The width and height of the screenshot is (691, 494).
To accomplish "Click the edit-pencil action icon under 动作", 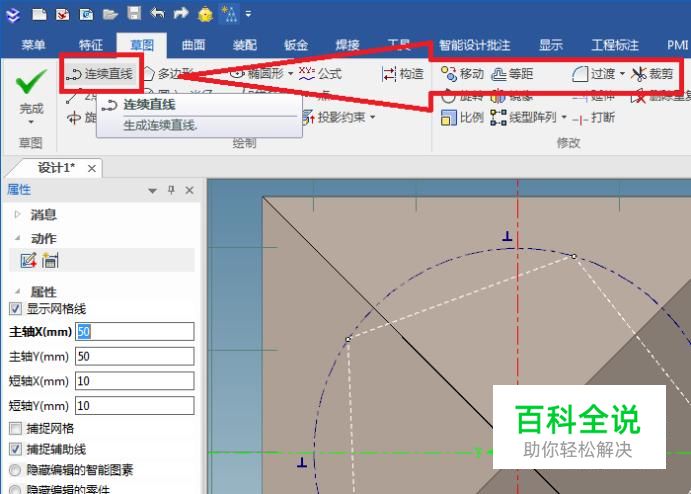I will click(x=29, y=260).
